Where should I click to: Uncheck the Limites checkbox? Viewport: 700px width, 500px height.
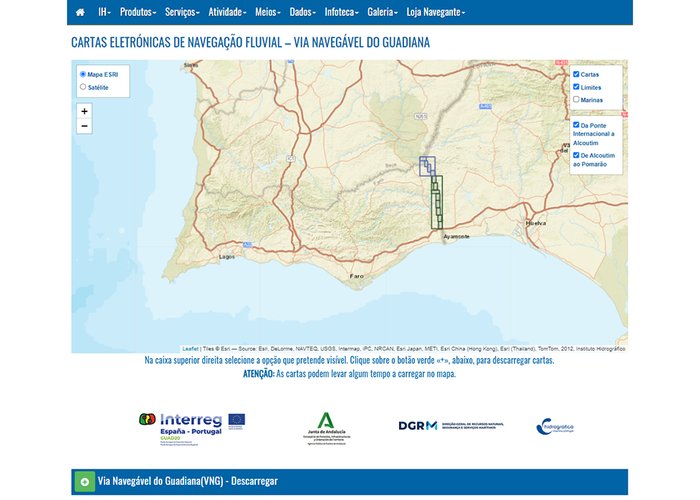click(x=576, y=87)
